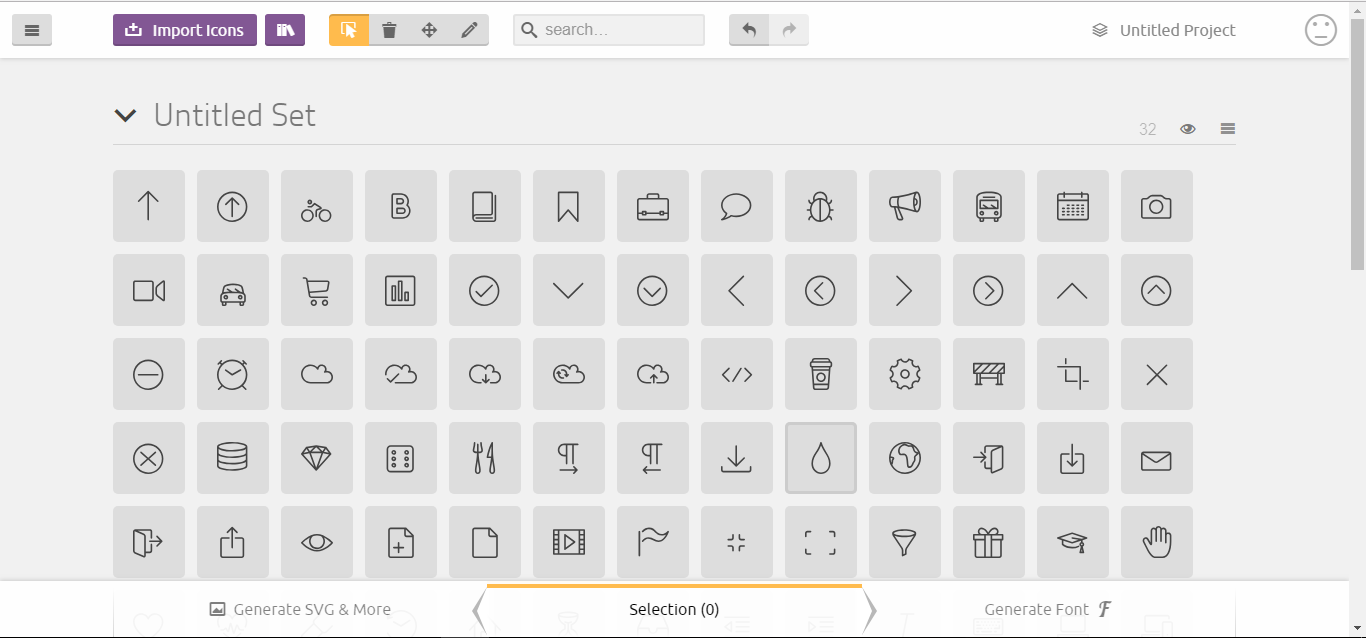Viewport: 1366px width, 638px height.
Task: Toggle visibility of Untitled Set
Action: click(x=1188, y=129)
